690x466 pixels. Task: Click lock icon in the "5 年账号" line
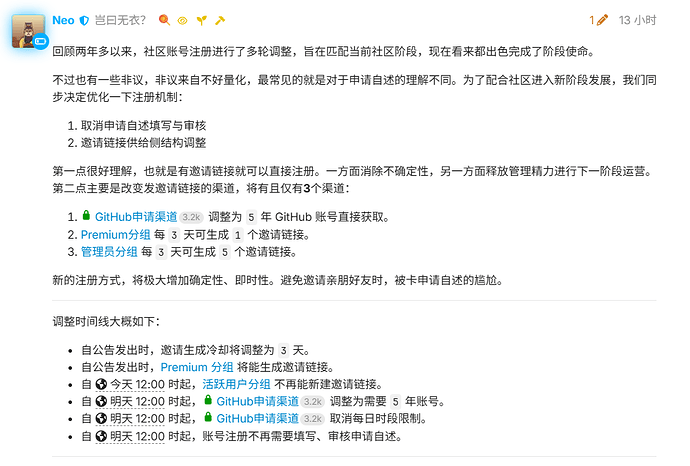click(x=208, y=400)
